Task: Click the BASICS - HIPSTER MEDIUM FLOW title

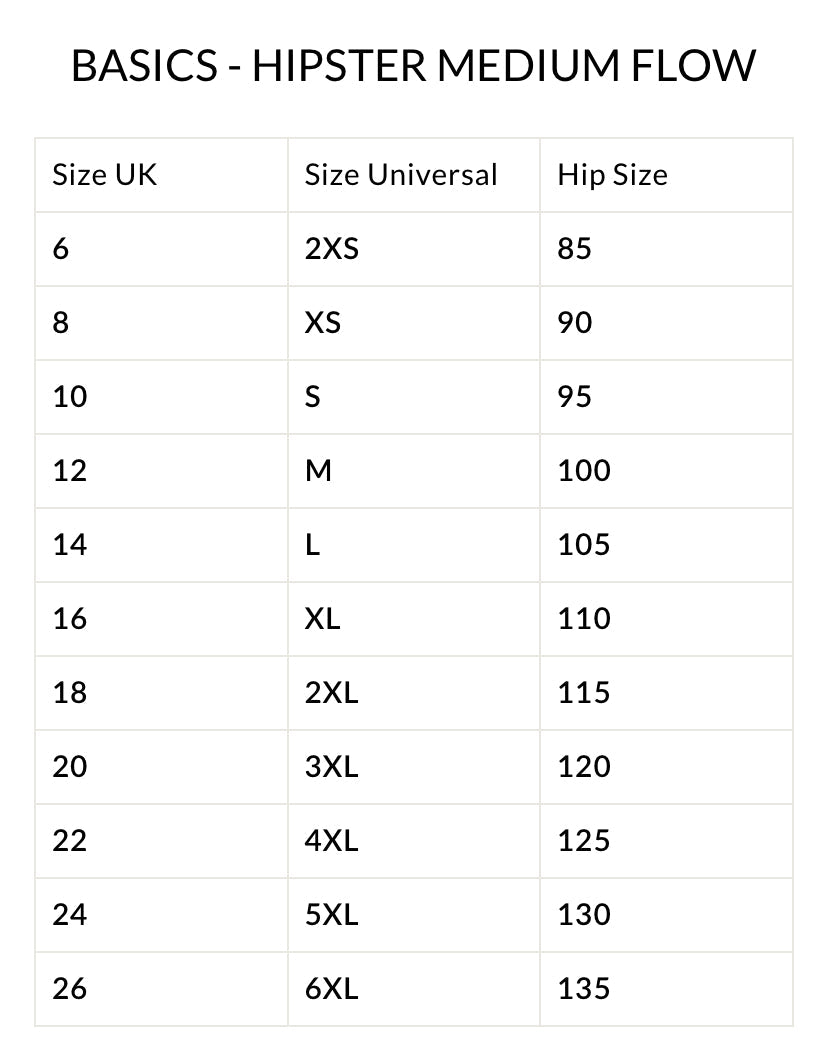Action: 414,66
